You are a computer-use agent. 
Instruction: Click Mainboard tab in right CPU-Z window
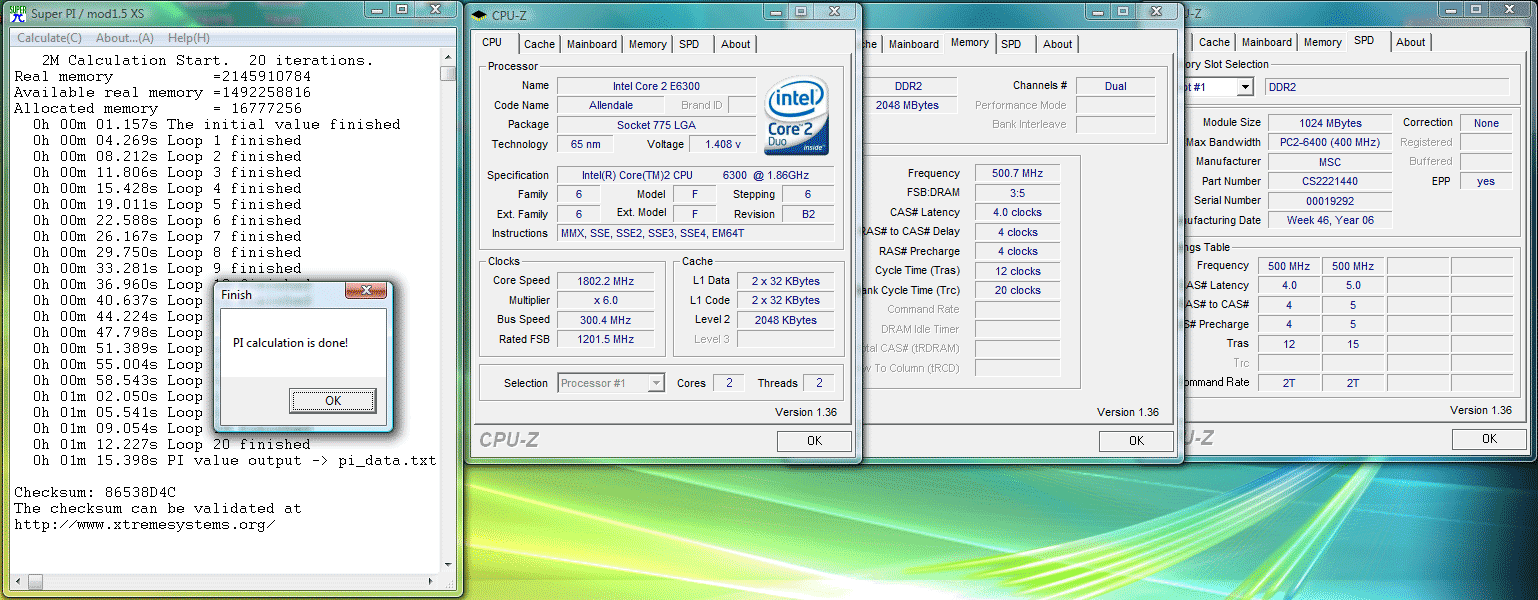1267,42
